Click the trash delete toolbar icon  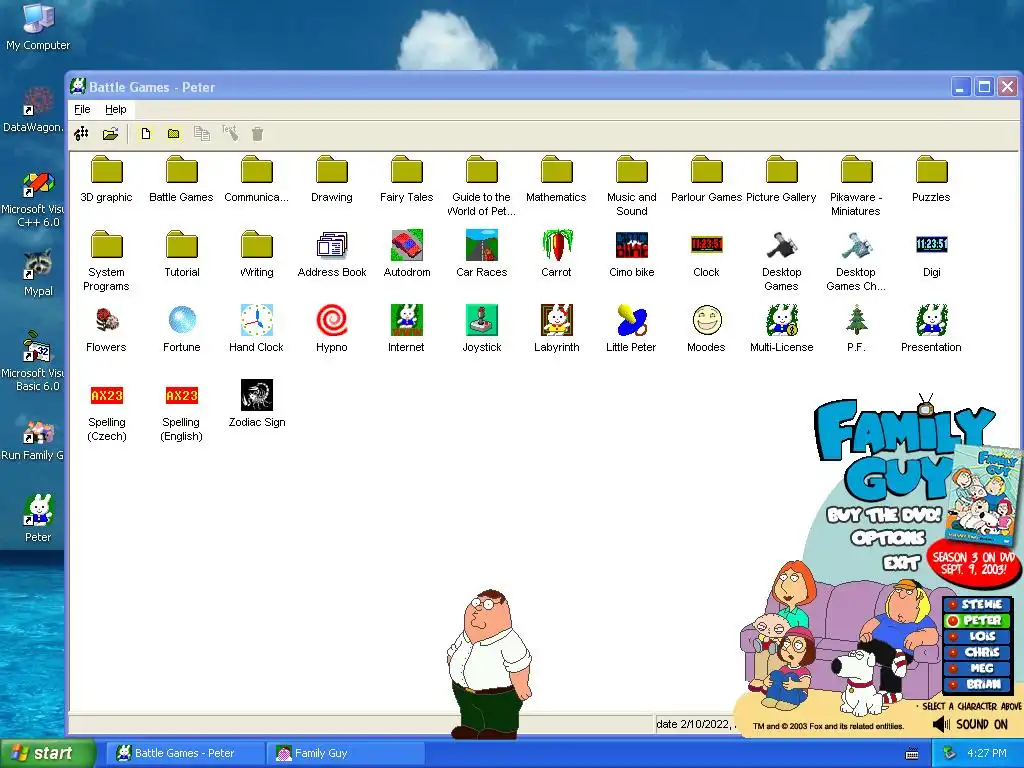click(258, 134)
